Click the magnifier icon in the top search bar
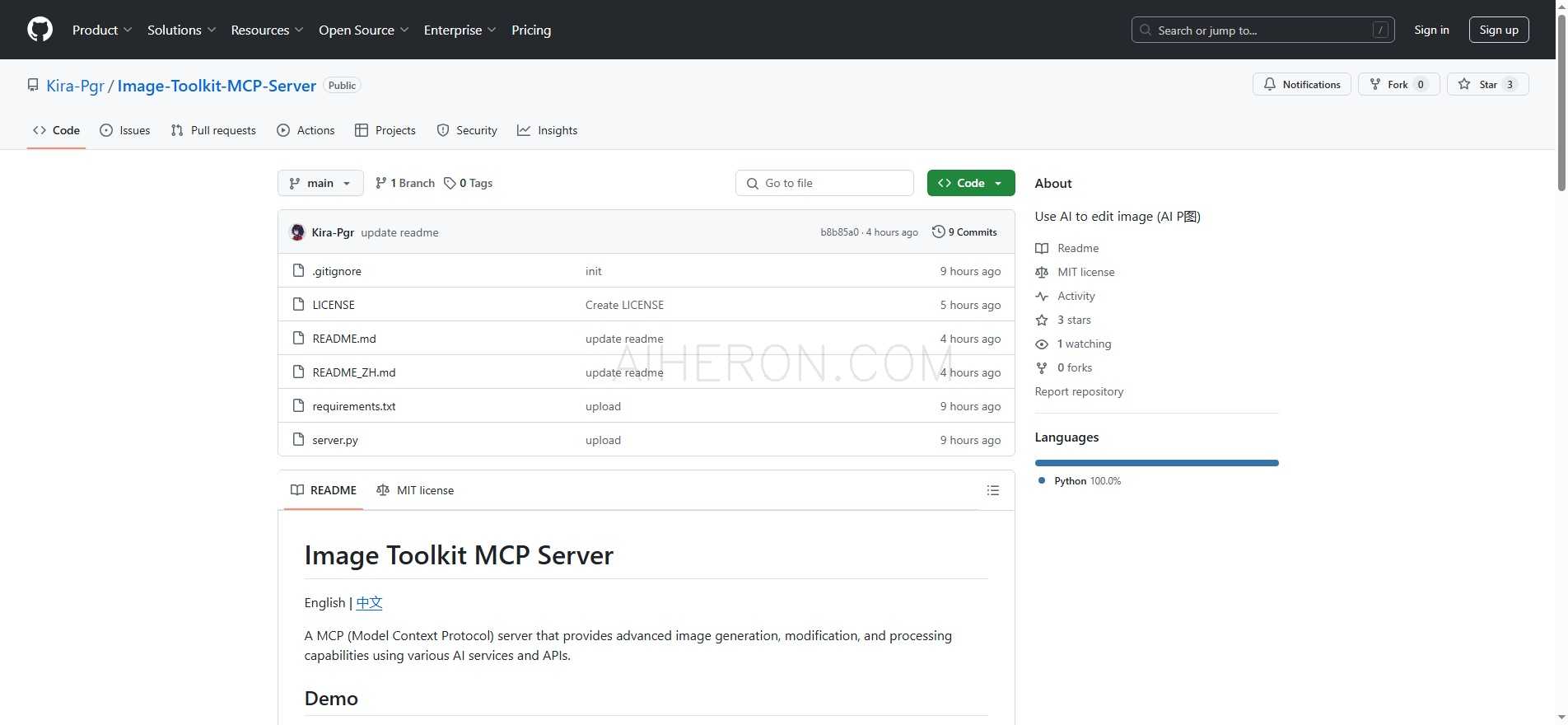 click(x=1146, y=30)
